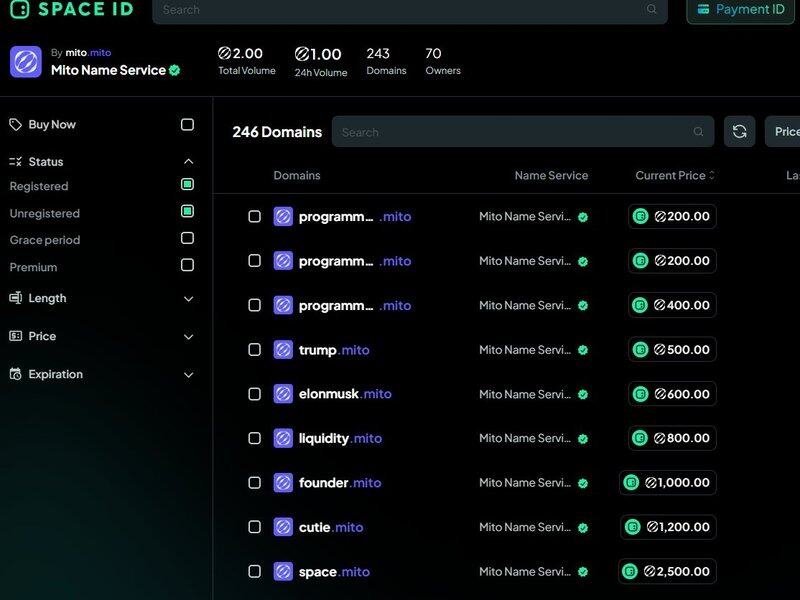Click the Name Service column header
Screen dimensions: 800x600
(551, 176)
